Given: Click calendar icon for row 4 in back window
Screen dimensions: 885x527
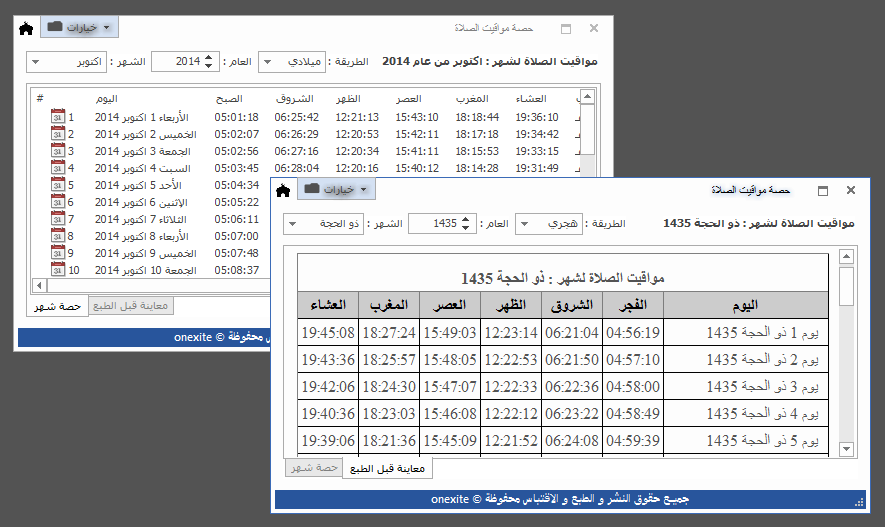Looking at the screenshot, I should coord(58,167).
